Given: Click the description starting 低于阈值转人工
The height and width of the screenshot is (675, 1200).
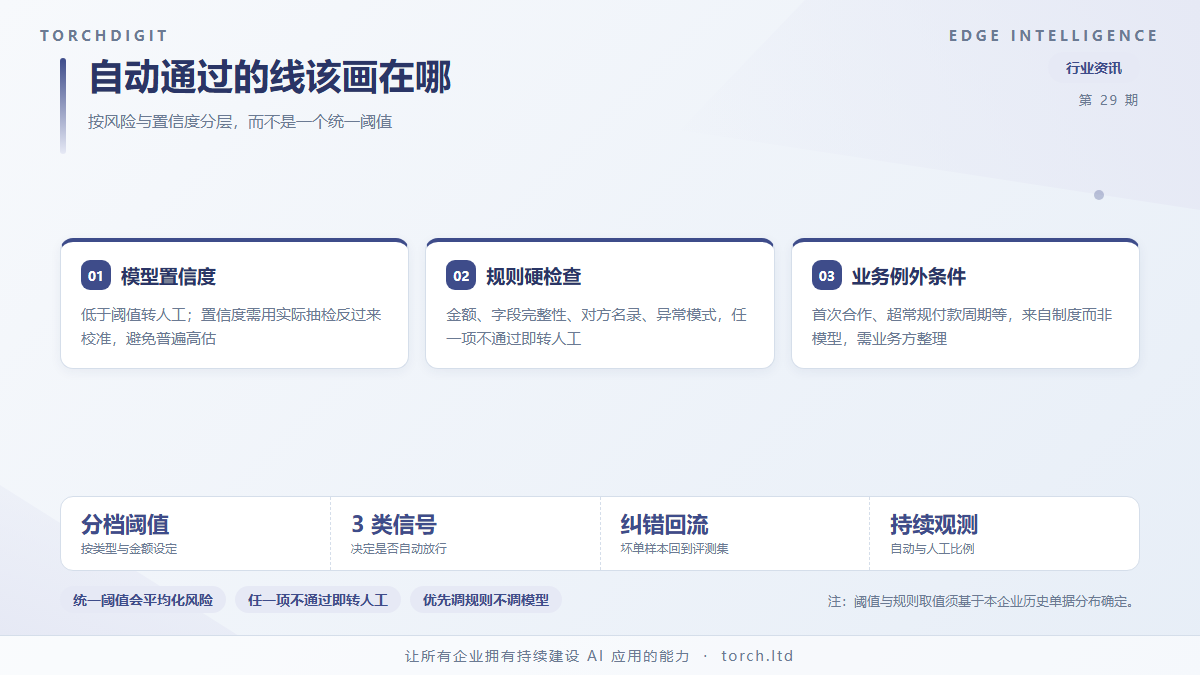Looking at the screenshot, I should [231, 327].
